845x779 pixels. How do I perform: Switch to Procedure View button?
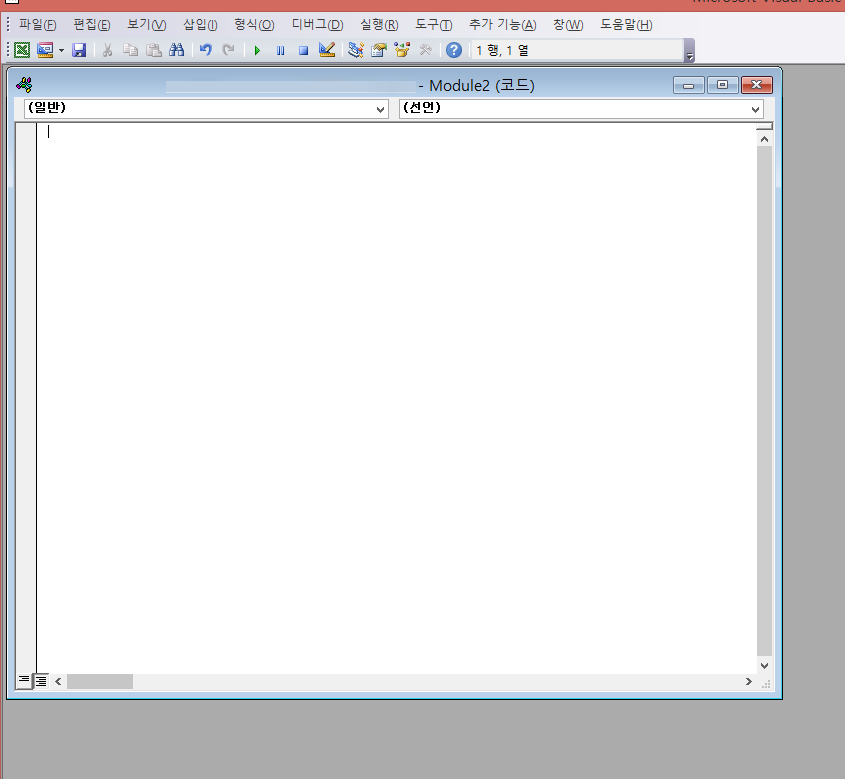[x=24, y=680]
